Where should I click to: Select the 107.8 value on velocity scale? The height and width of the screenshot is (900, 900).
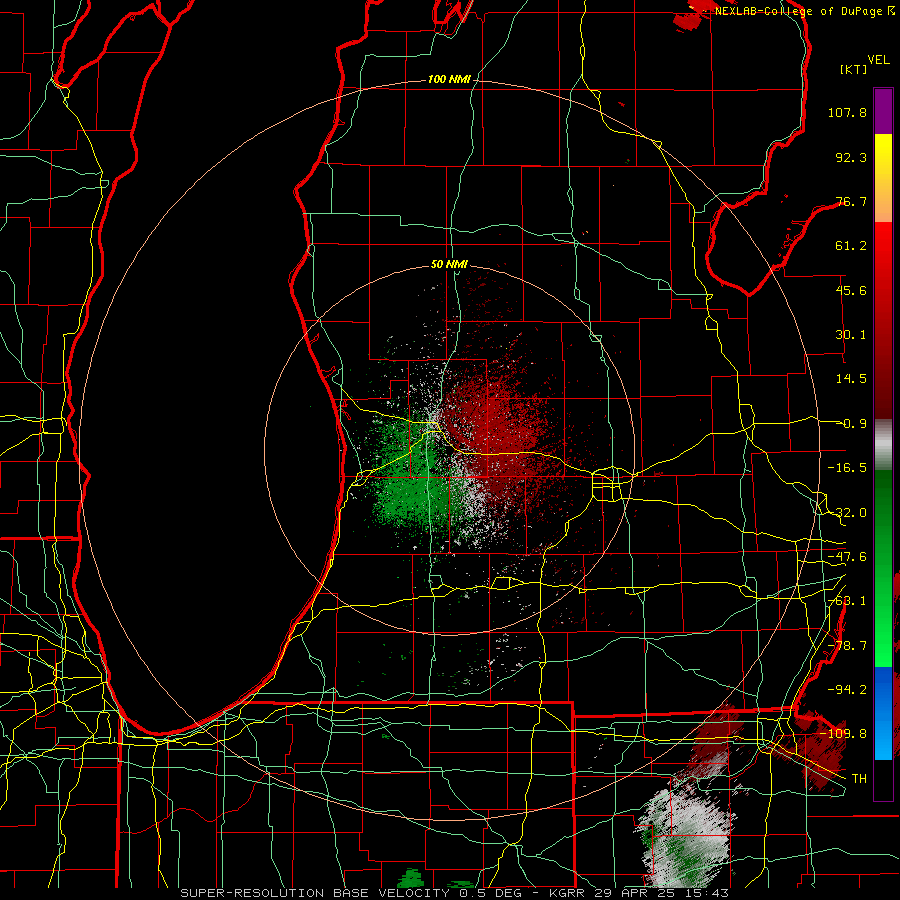click(847, 112)
